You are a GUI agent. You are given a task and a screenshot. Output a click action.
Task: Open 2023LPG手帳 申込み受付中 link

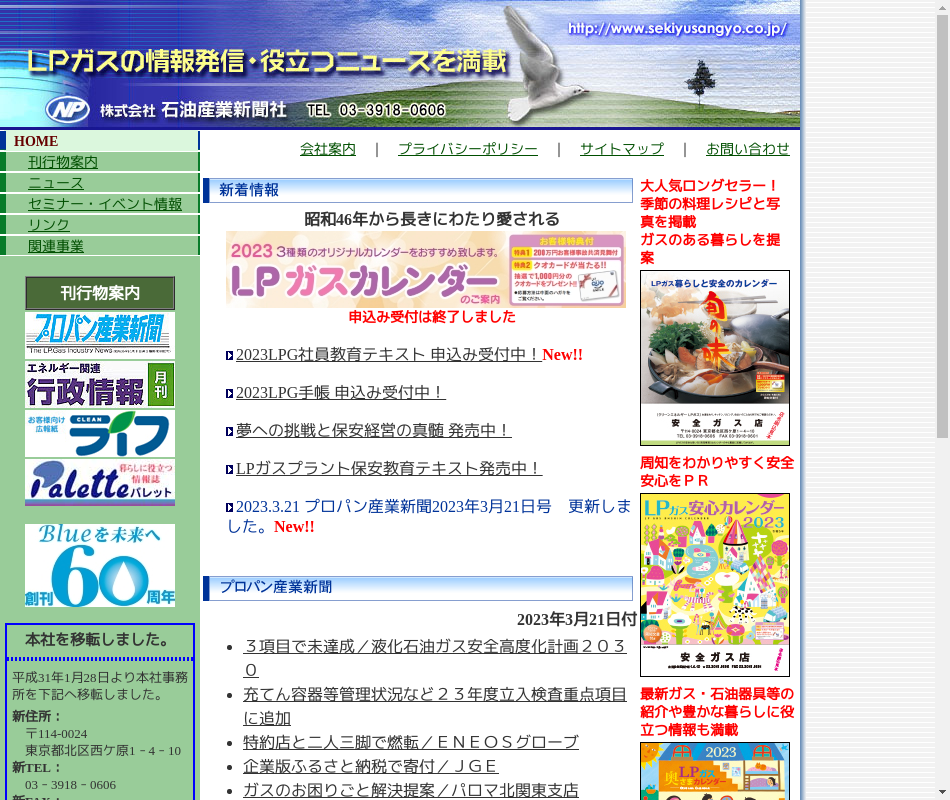tap(340, 393)
